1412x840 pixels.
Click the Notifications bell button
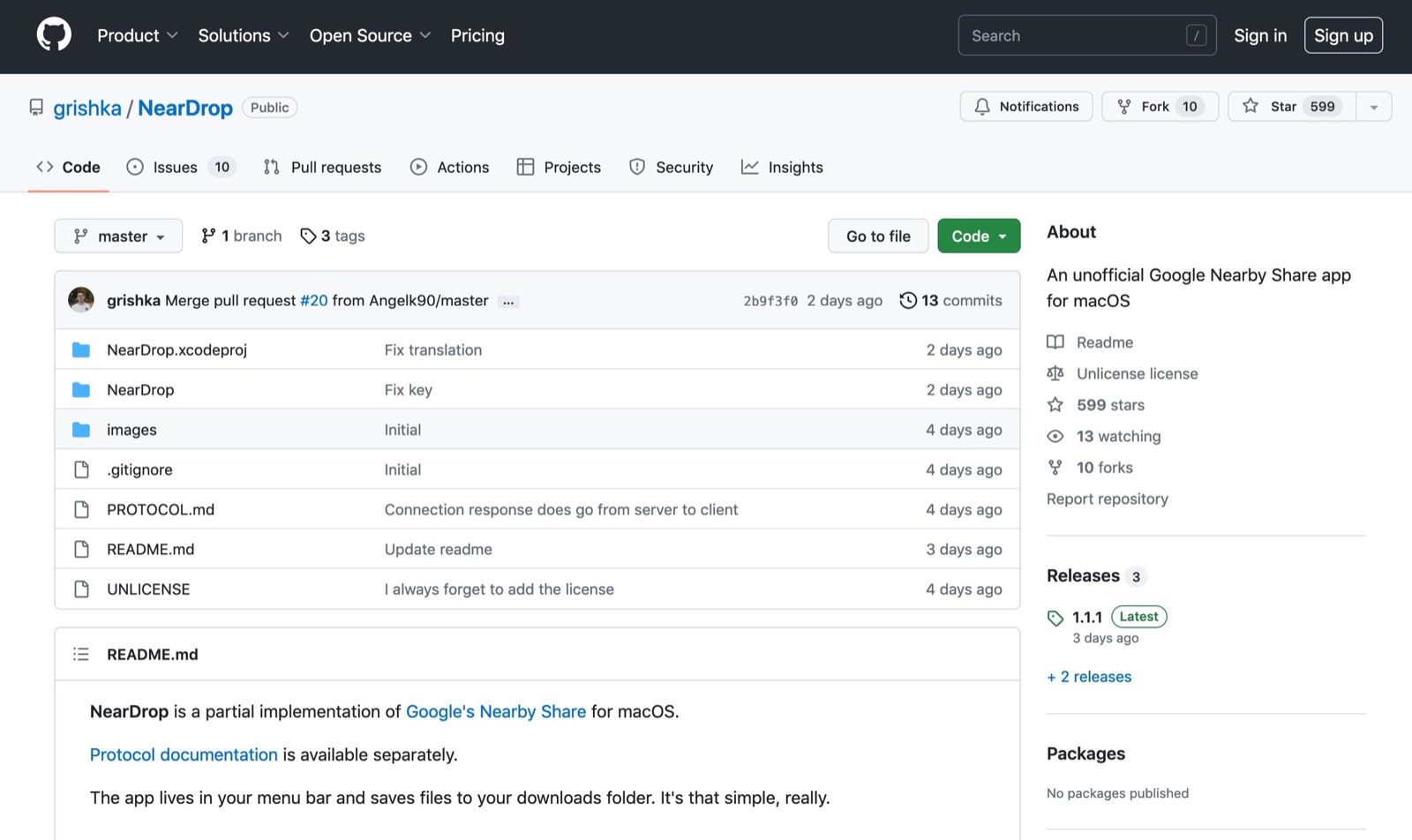[x=1025, y=107]
